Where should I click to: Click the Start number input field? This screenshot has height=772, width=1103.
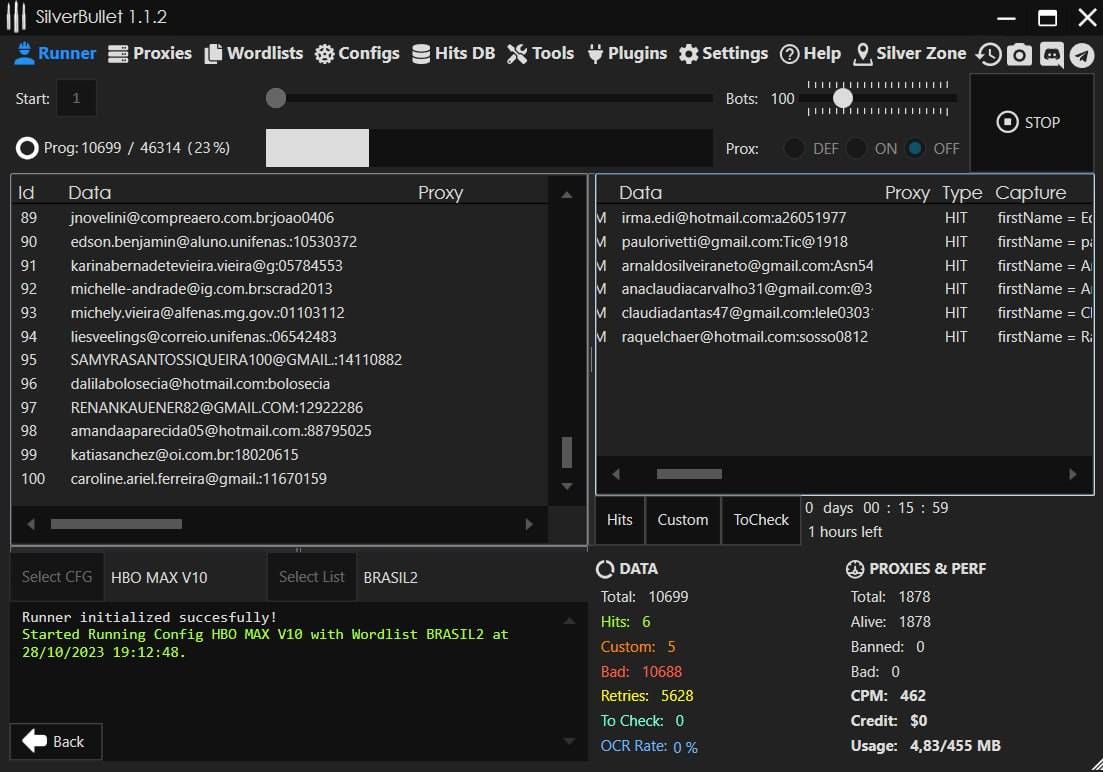pyautogui.click(x=77, y=98)
